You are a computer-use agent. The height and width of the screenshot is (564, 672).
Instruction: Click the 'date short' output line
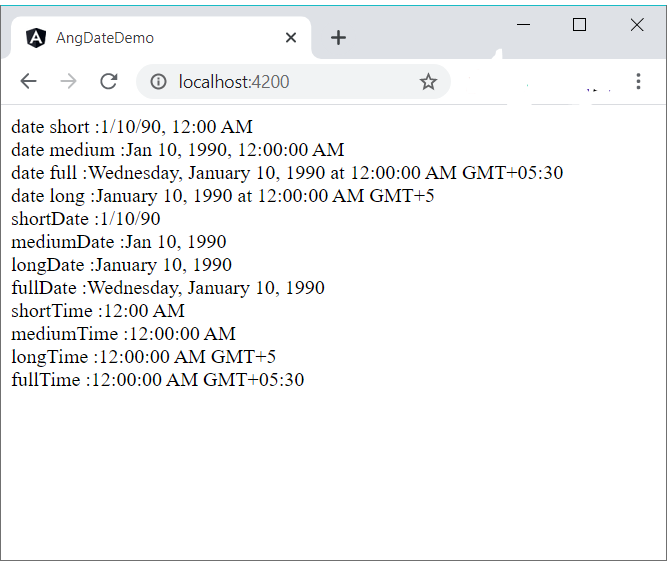pos(132,127)
